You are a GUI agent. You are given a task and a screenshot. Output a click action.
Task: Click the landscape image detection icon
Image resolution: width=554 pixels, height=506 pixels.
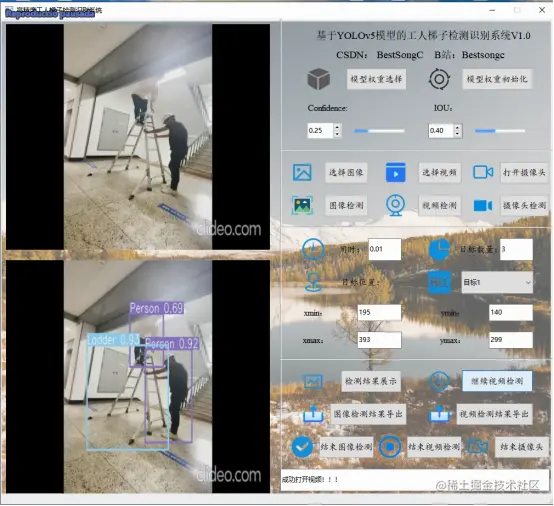[x=302, y=205]
